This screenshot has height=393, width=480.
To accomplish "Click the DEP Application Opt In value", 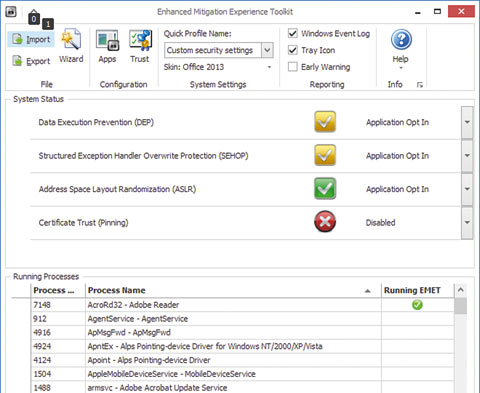I will pos(397,122).
